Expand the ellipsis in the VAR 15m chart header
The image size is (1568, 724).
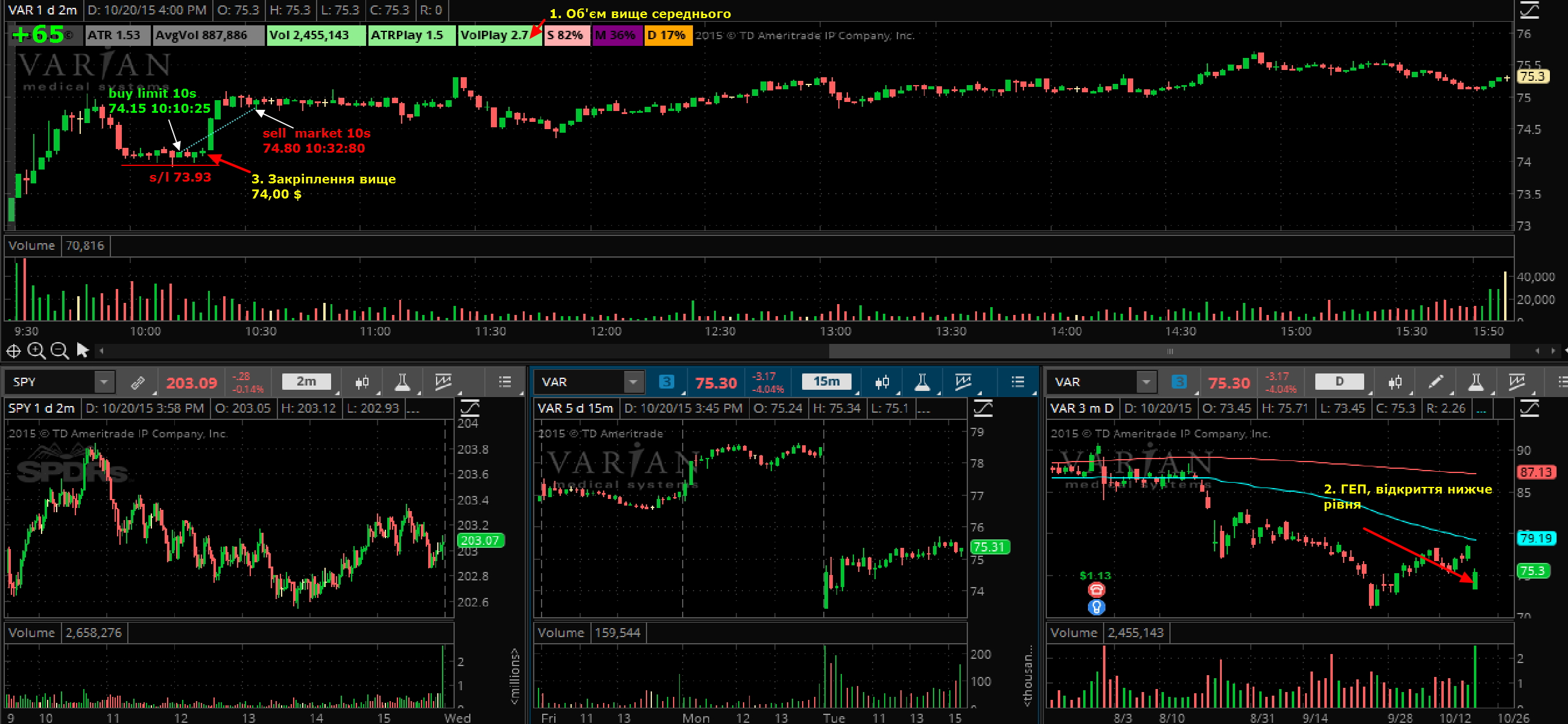click(x=923, y=409)
